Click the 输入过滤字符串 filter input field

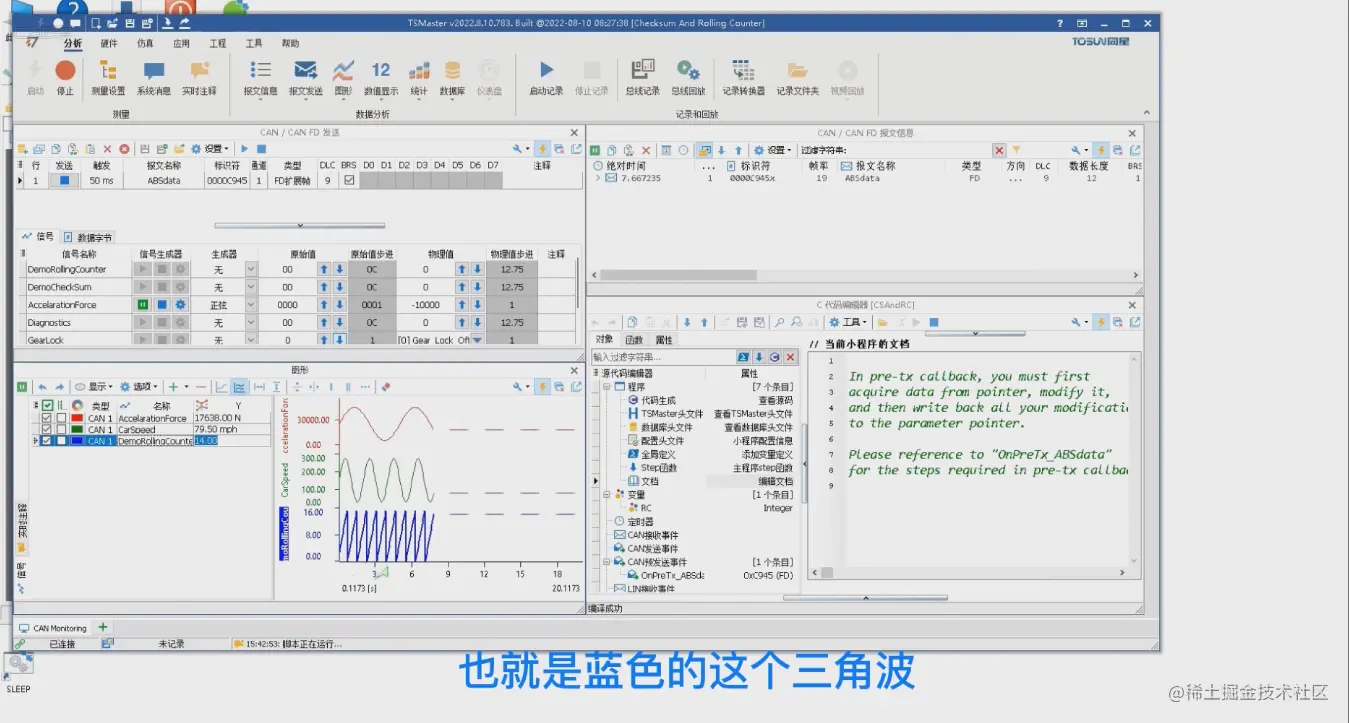(x=663, y=357)
